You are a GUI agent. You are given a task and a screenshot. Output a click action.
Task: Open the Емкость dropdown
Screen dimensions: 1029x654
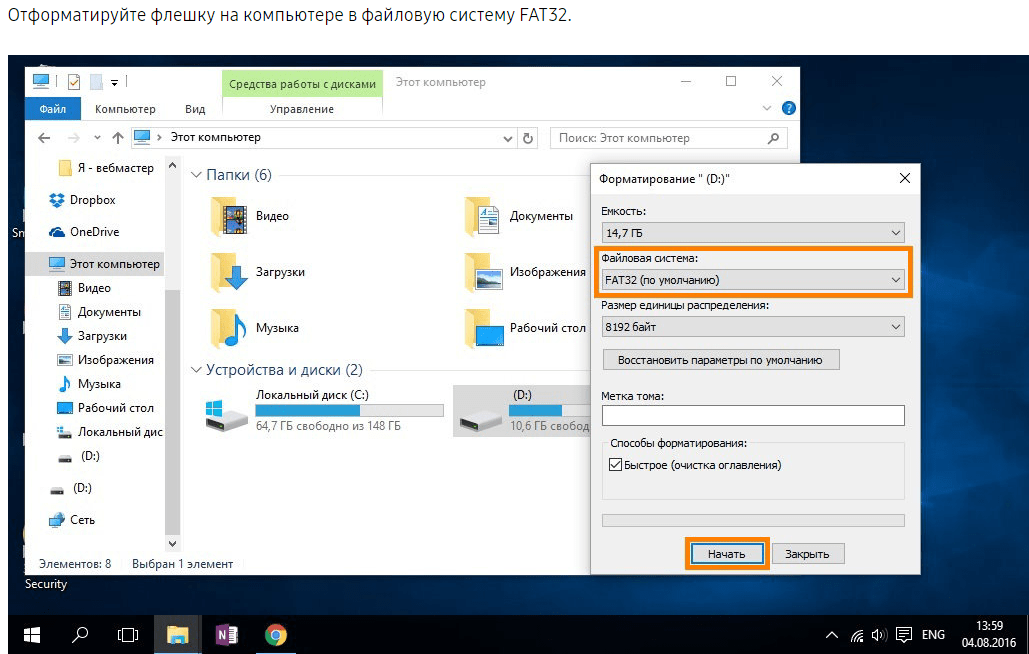click(x=752, y=232)
